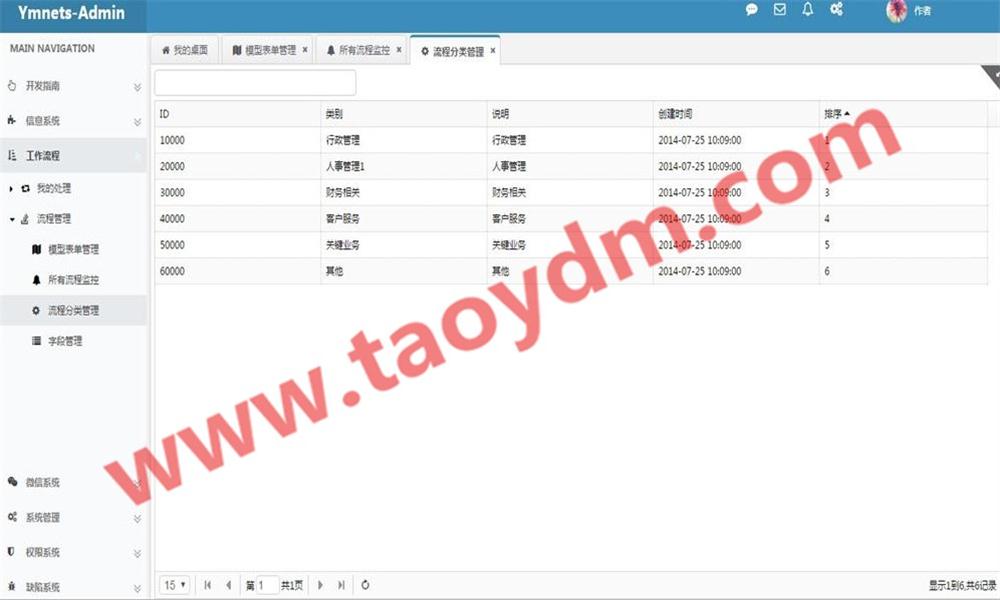Select the 人事管理1 category cell
The image size is (1000, 600).
tap(404, 166)
